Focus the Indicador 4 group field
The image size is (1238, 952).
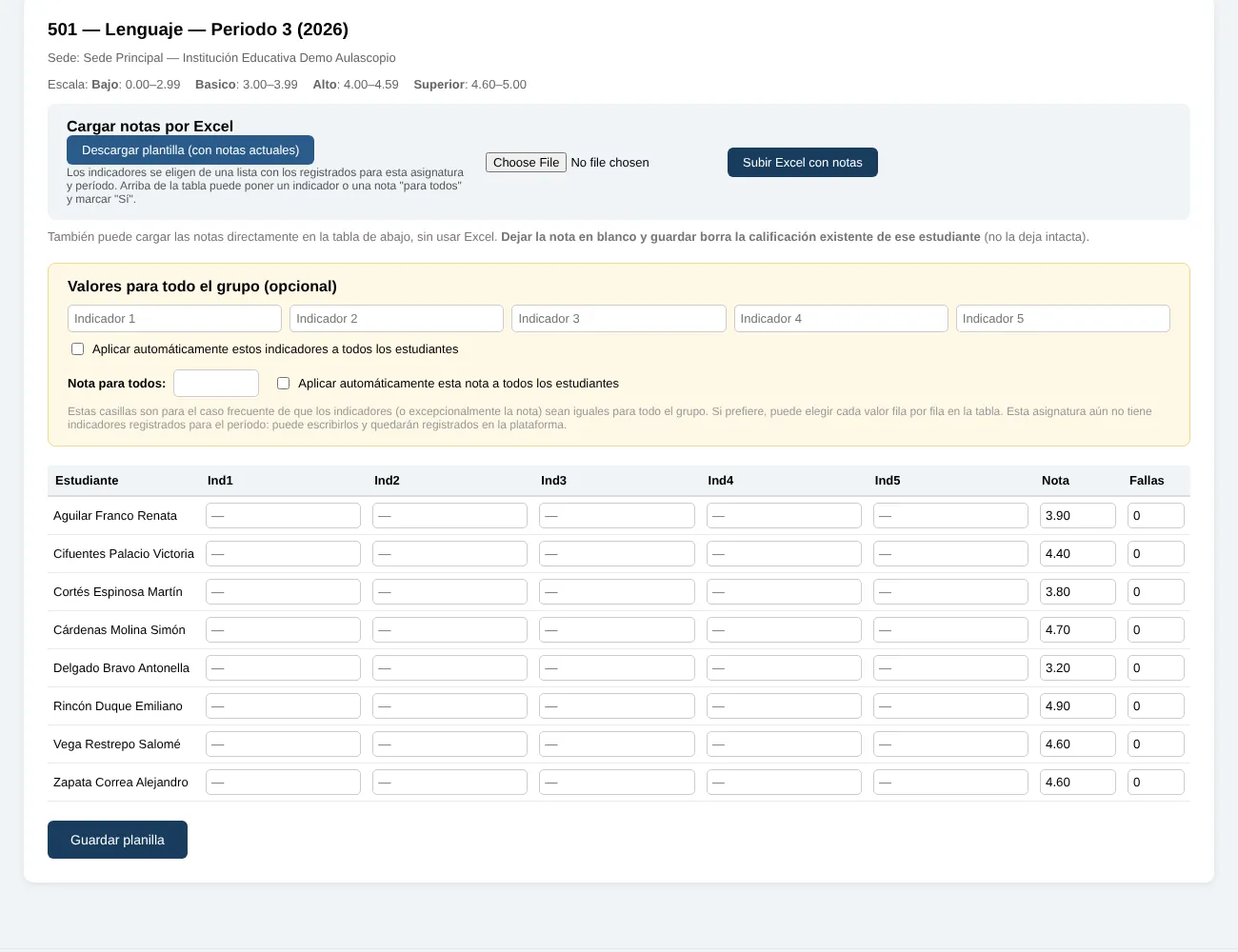841,319
